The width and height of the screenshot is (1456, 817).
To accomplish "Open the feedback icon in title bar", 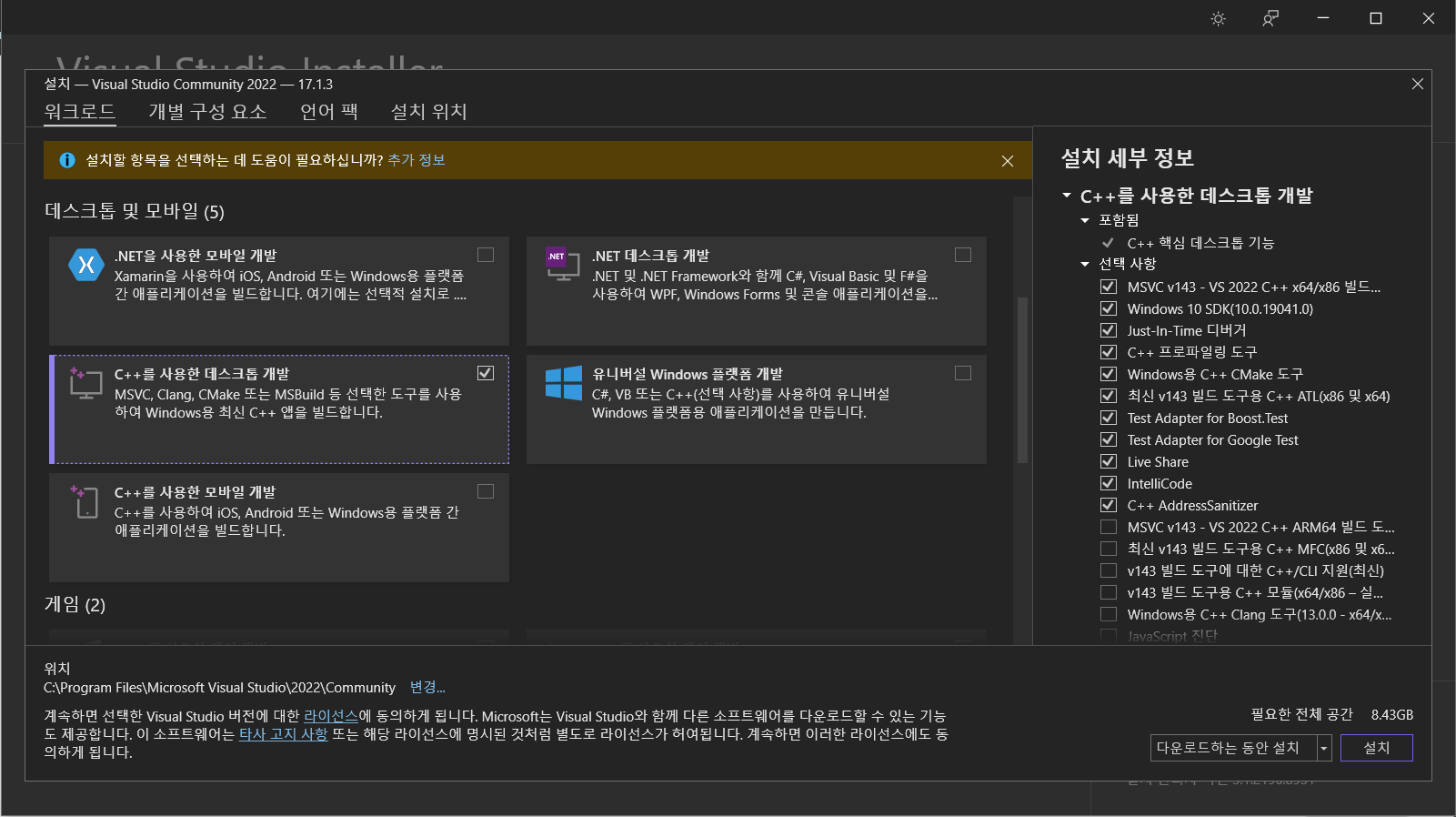I will point(1270,18).
